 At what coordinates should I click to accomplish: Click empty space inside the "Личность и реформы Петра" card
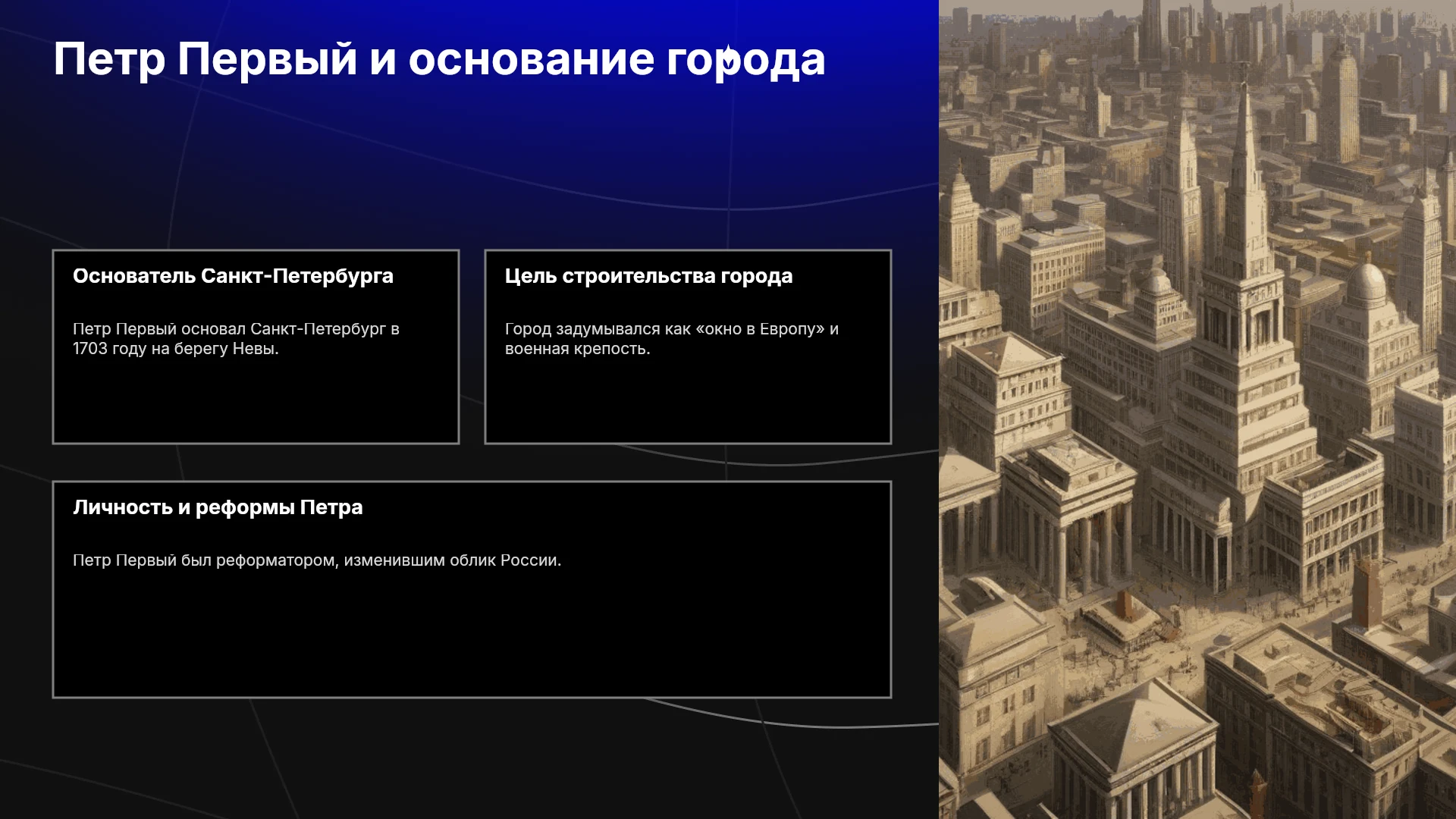pyautogui.click(x=470, y=637)
